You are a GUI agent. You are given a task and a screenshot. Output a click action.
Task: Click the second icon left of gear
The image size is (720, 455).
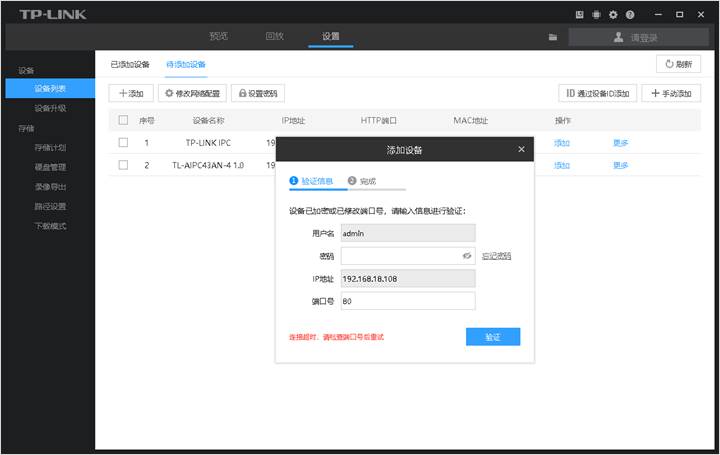(596, 14)
